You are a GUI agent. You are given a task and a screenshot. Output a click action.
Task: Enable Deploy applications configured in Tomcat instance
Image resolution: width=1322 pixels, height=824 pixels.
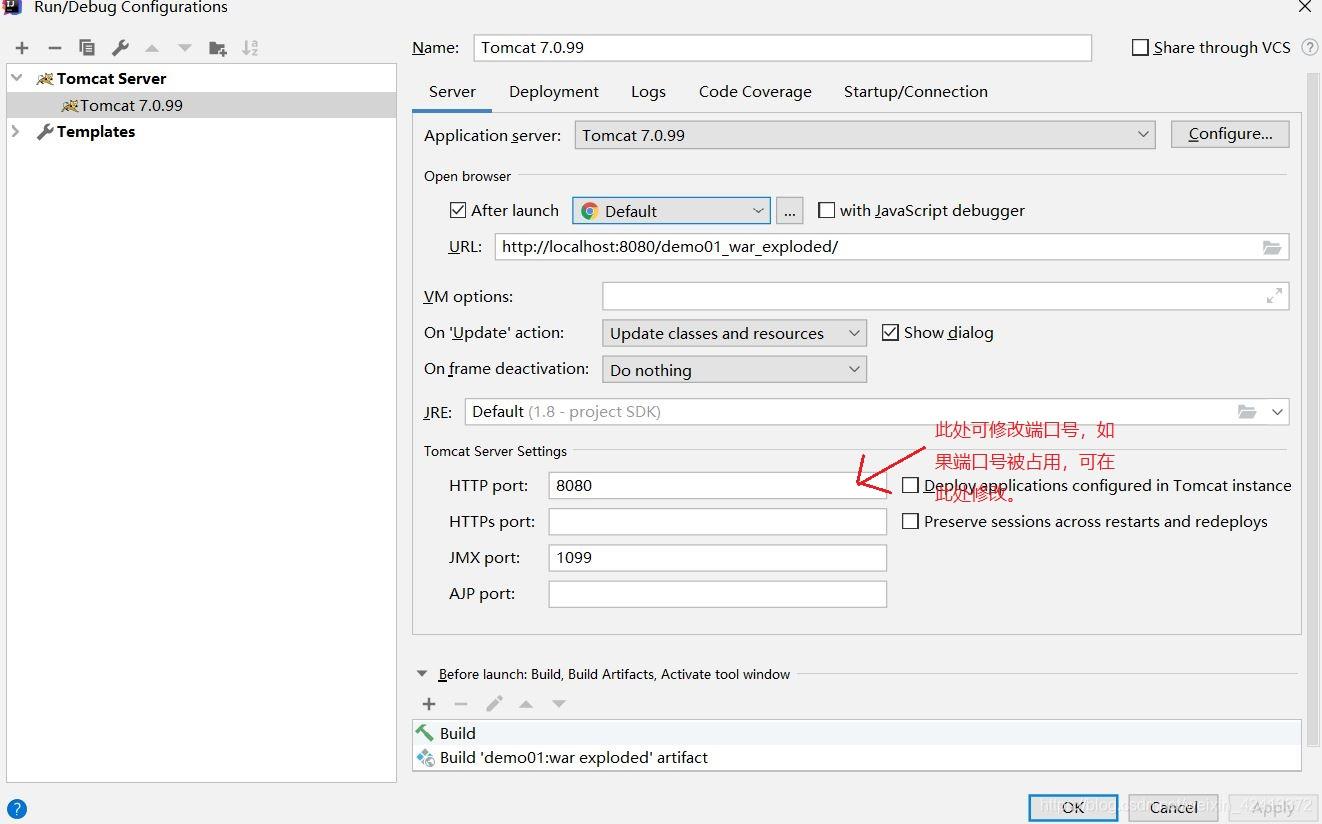(910, 485)
